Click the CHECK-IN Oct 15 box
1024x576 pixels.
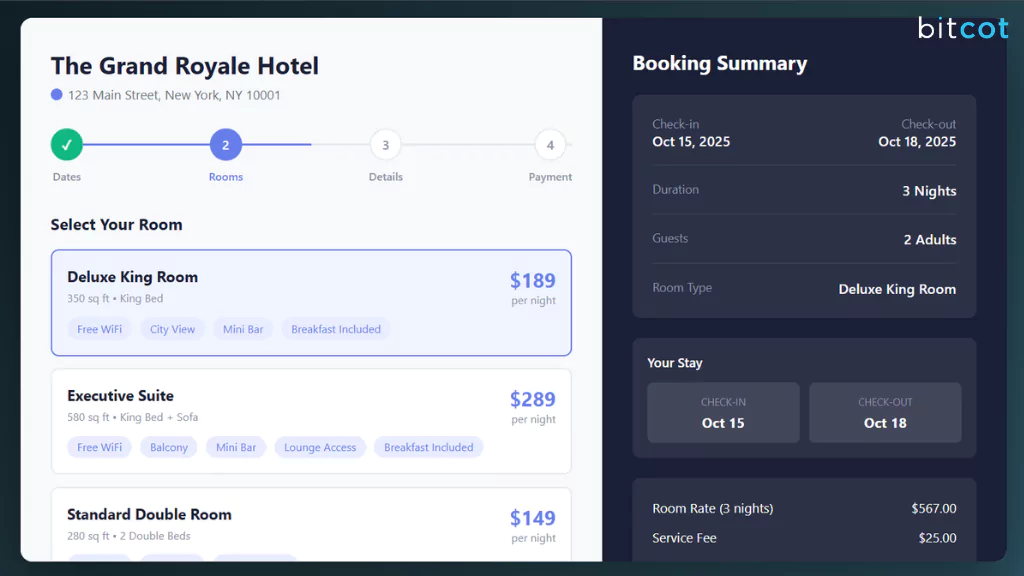[x=723, y=412]
